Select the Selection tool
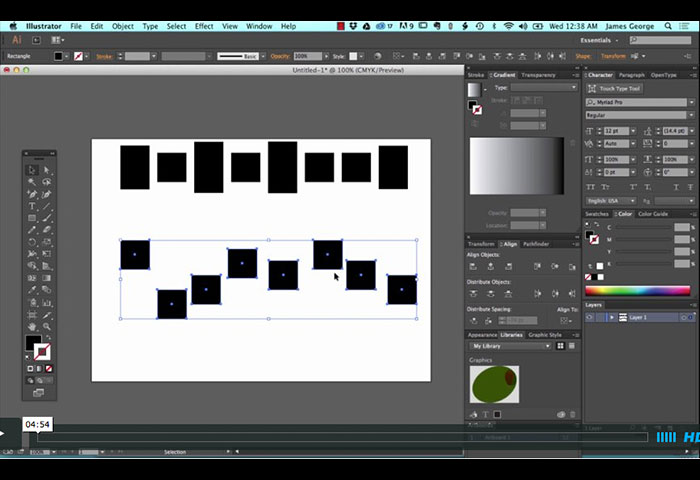 tap(32, 170)
